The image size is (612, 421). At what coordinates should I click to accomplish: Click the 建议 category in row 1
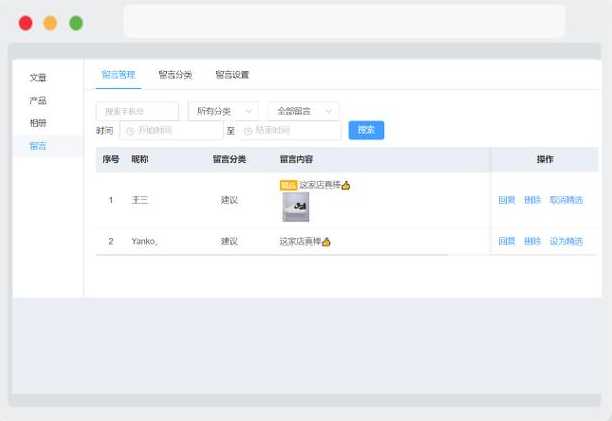tap(229, 200)
